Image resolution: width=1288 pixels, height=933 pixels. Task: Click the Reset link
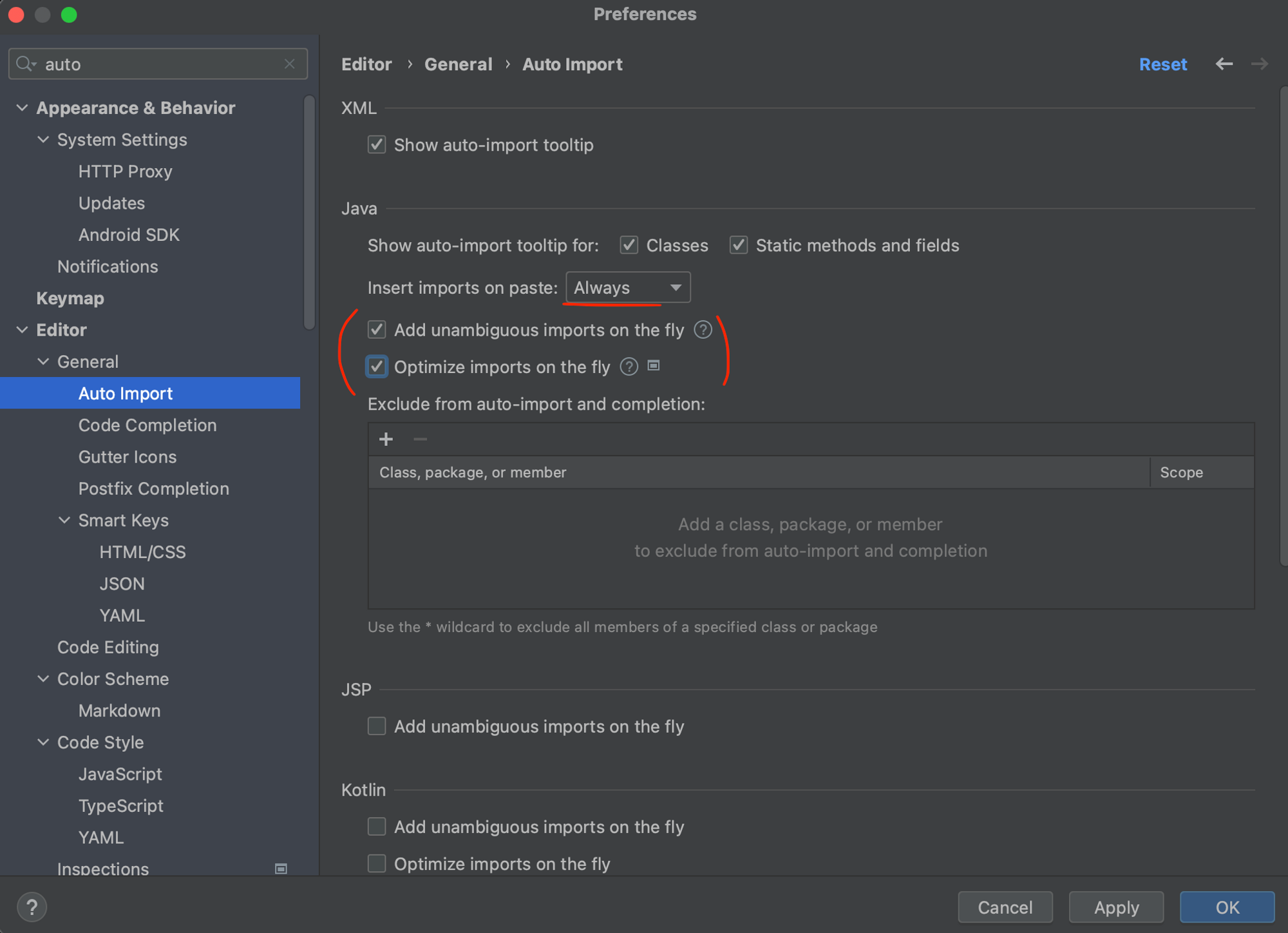point(1162,64)
